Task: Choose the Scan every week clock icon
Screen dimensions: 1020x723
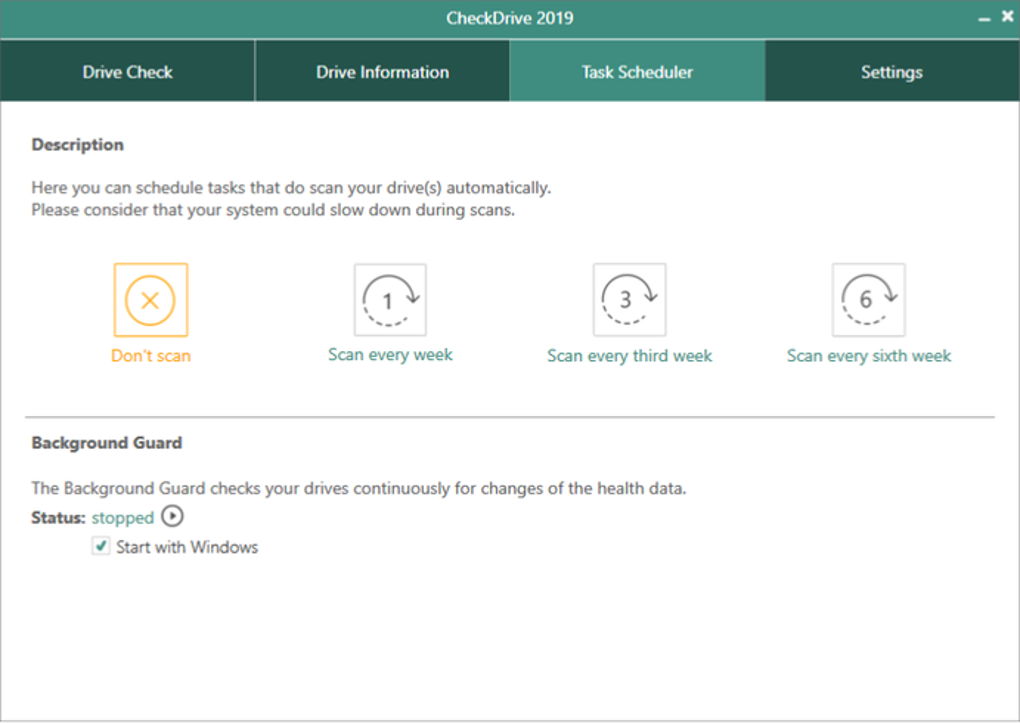Action: 390,300
